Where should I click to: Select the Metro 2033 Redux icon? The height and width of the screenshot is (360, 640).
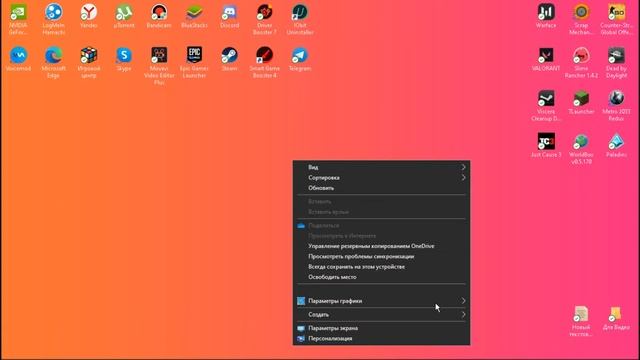click(616, 99)
